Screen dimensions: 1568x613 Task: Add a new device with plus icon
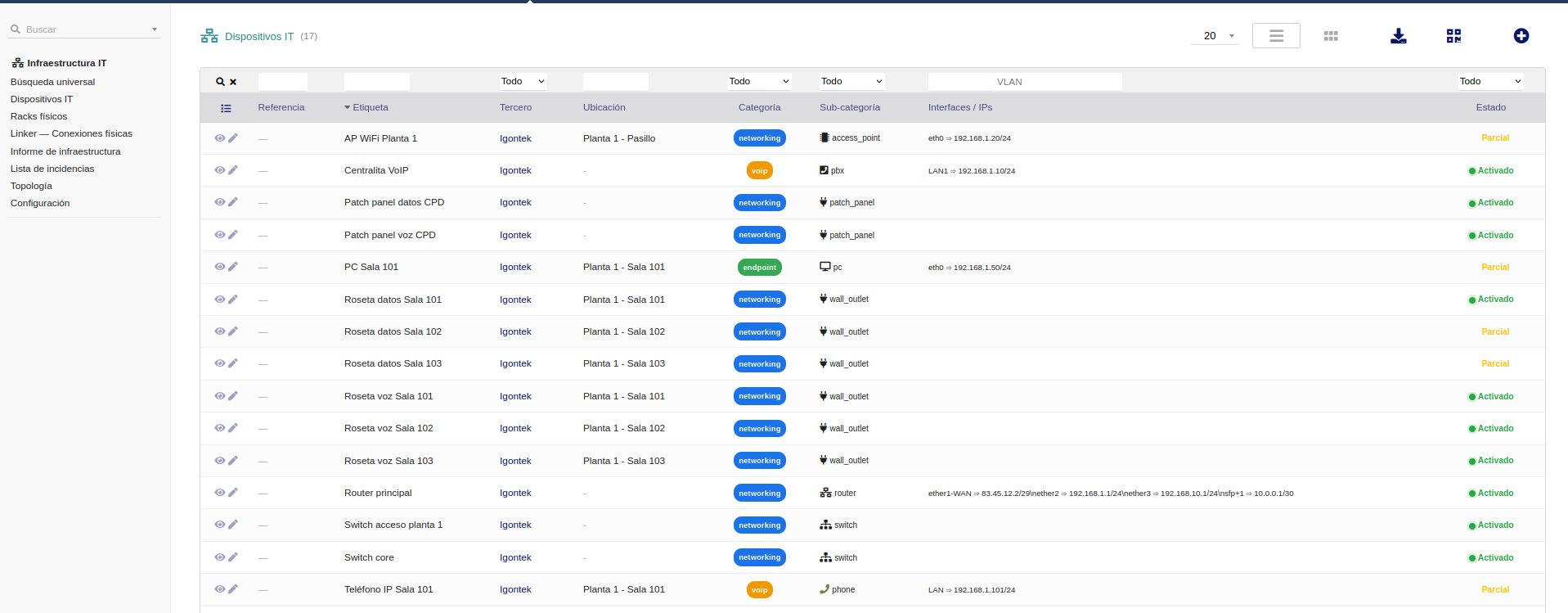[1521, 36]
